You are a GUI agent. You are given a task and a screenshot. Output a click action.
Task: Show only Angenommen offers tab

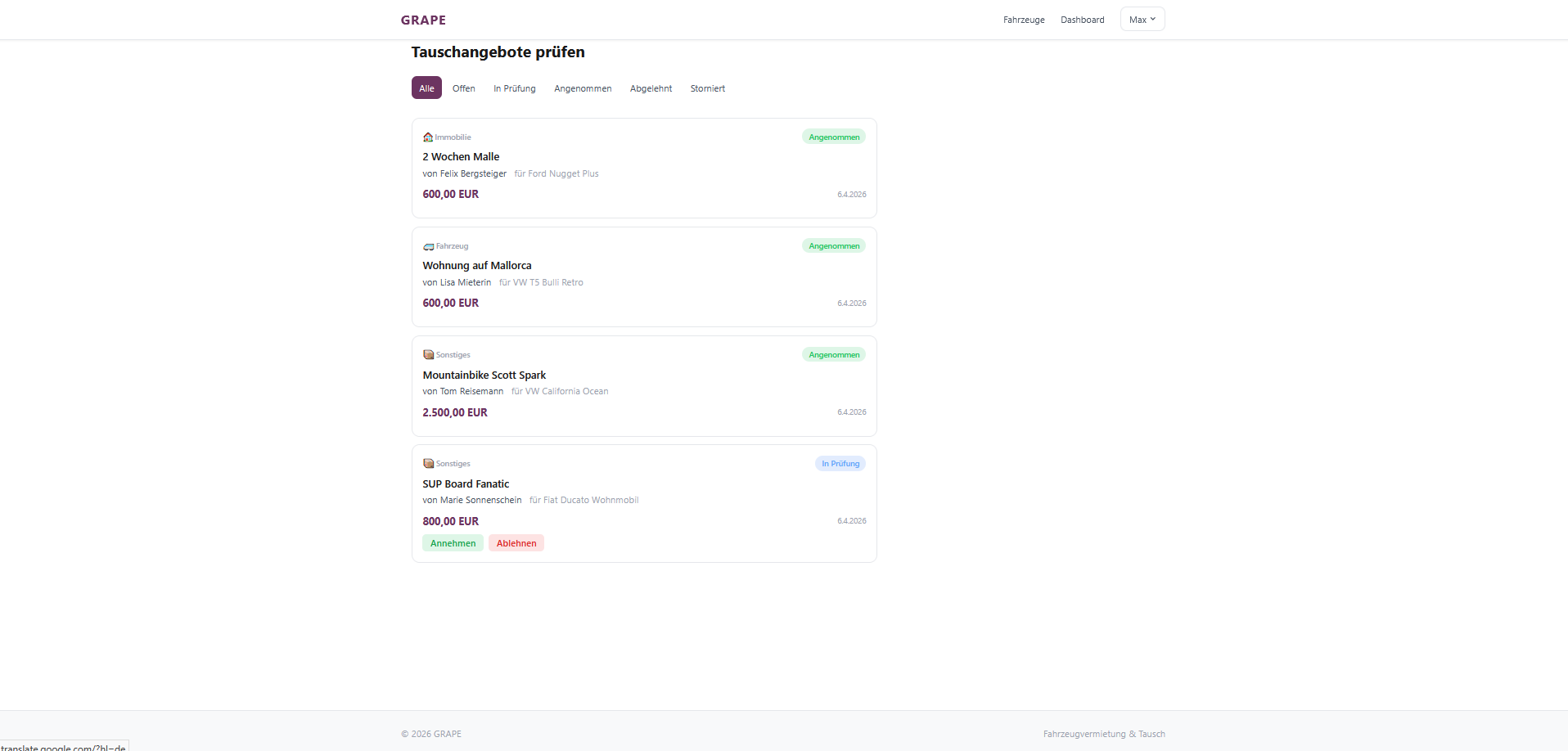pyautogui.click(x=583, y=88)
